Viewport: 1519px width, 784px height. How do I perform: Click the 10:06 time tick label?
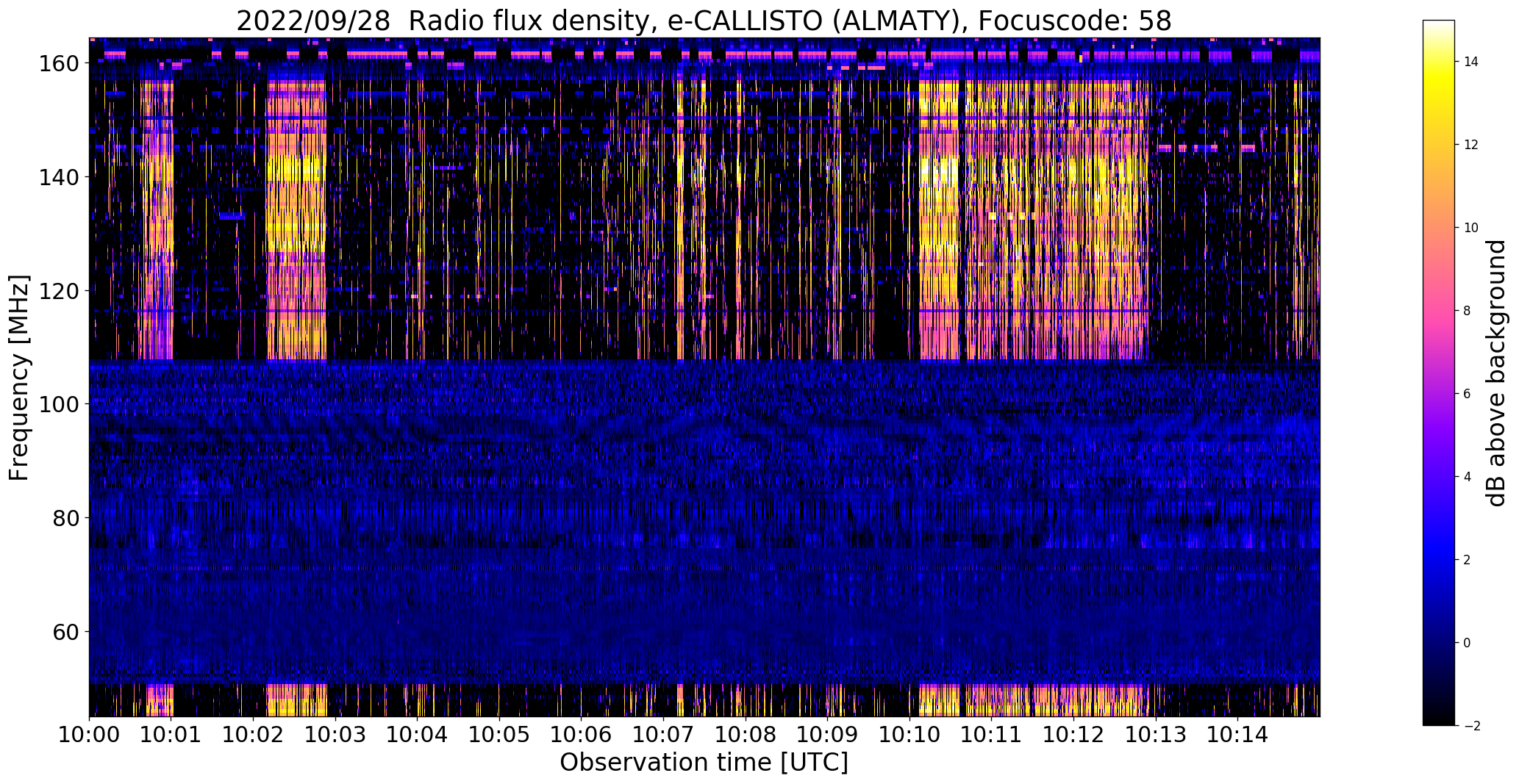coord(582,735)
